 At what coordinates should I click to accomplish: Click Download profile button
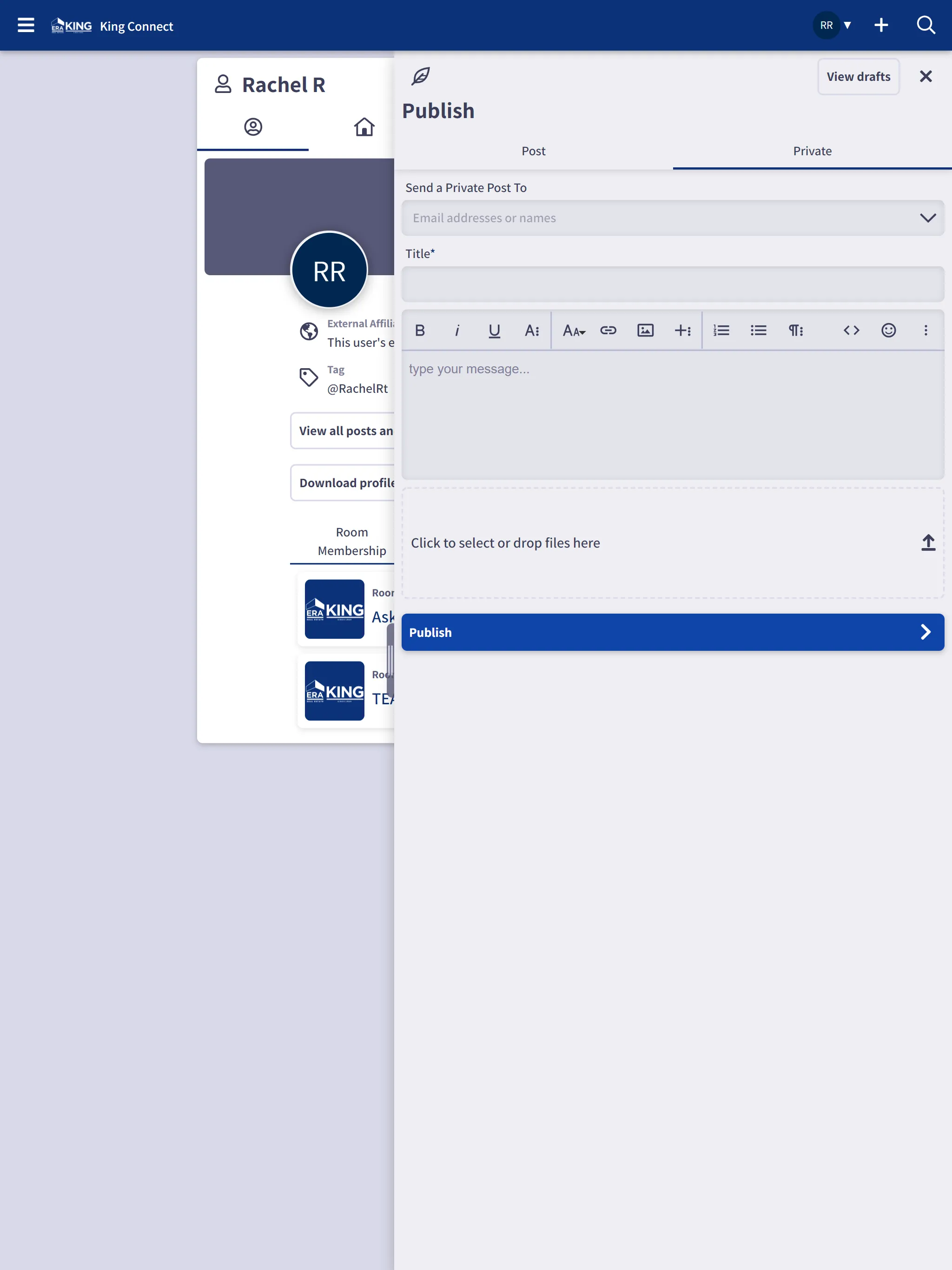[x=343, y=483]
